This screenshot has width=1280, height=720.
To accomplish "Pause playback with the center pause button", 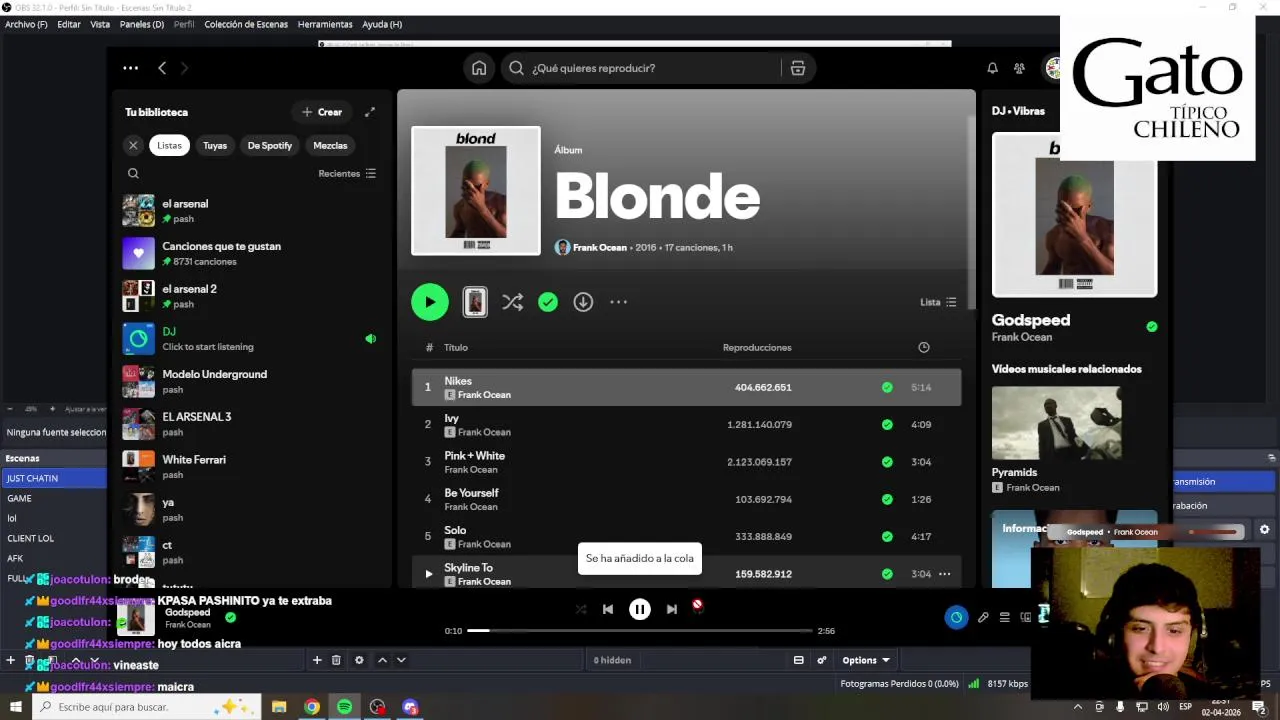I will tap(640, 609).
